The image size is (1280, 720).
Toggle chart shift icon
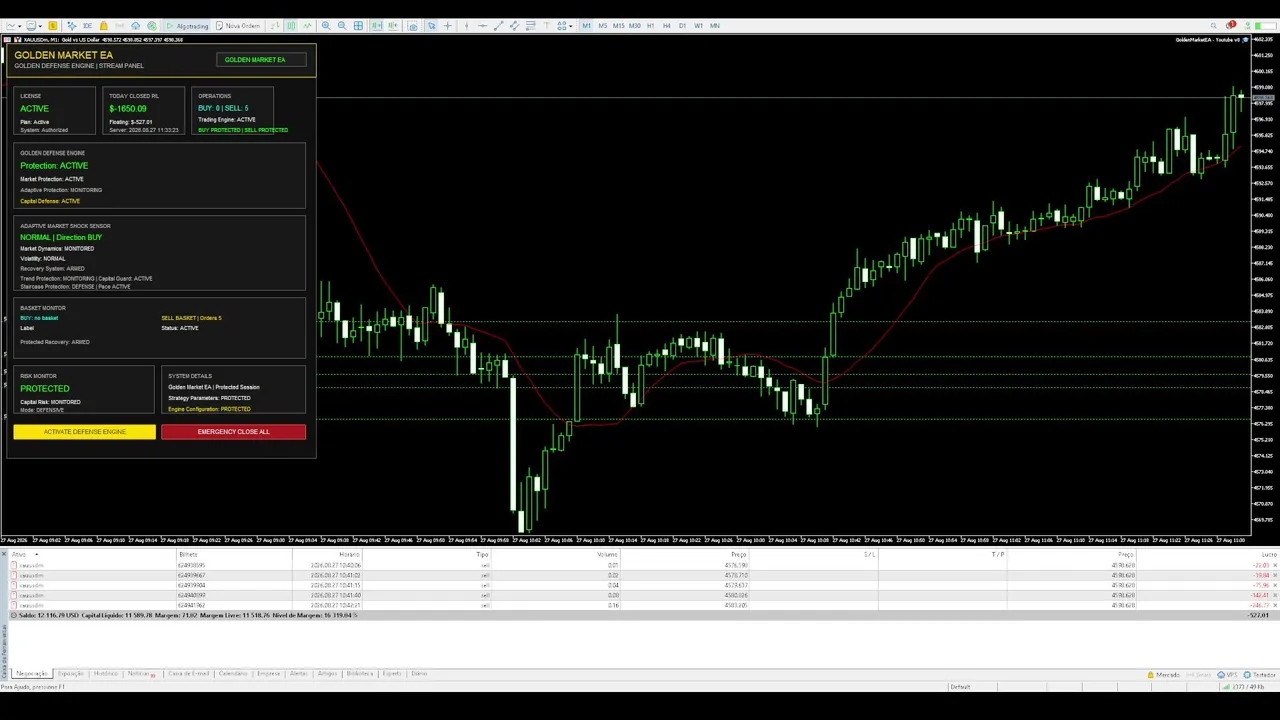393,26
